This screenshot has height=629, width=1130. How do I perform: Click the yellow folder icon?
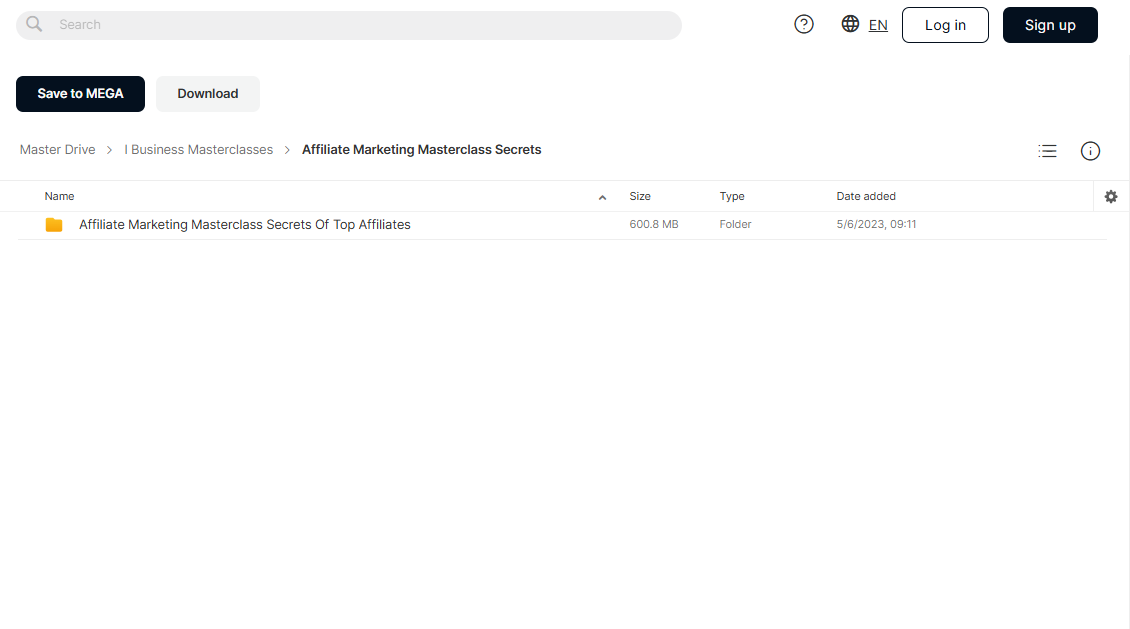pos(54,225)
